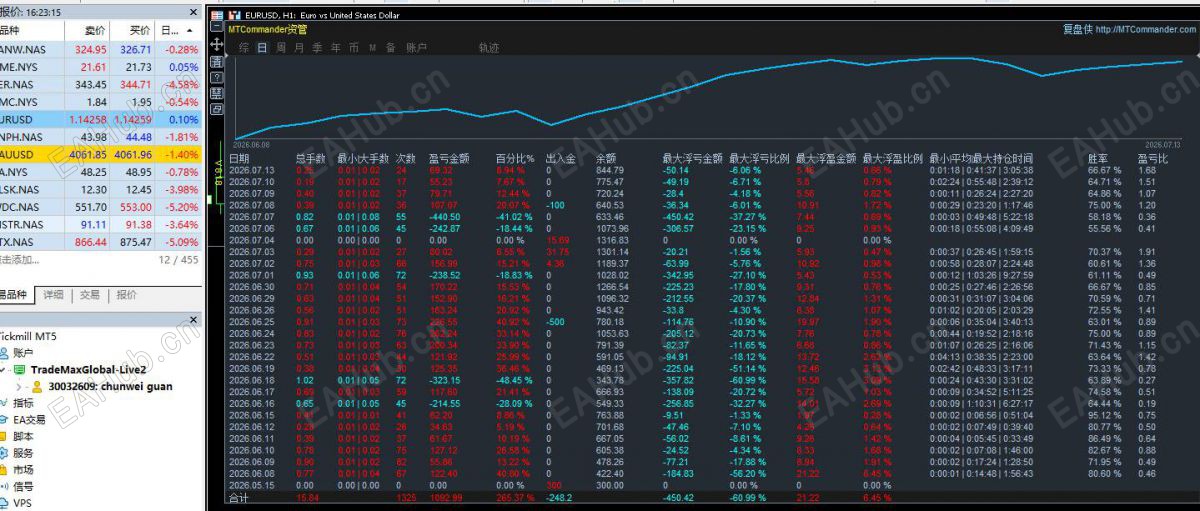Switch to the 详细 tab in Market Watch
The width and height of the screenshot is (1200, 511).
coord(52,295)
